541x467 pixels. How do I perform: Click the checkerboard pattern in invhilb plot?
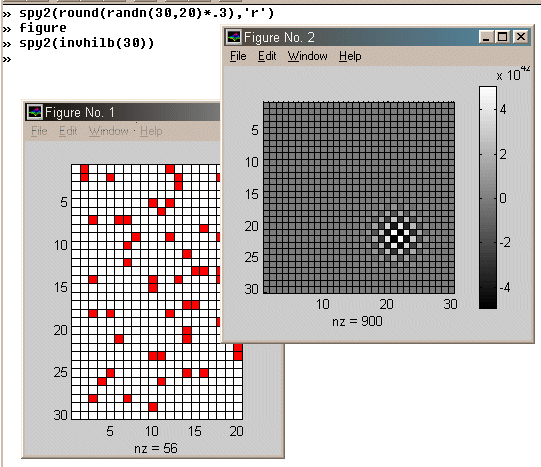394,236
